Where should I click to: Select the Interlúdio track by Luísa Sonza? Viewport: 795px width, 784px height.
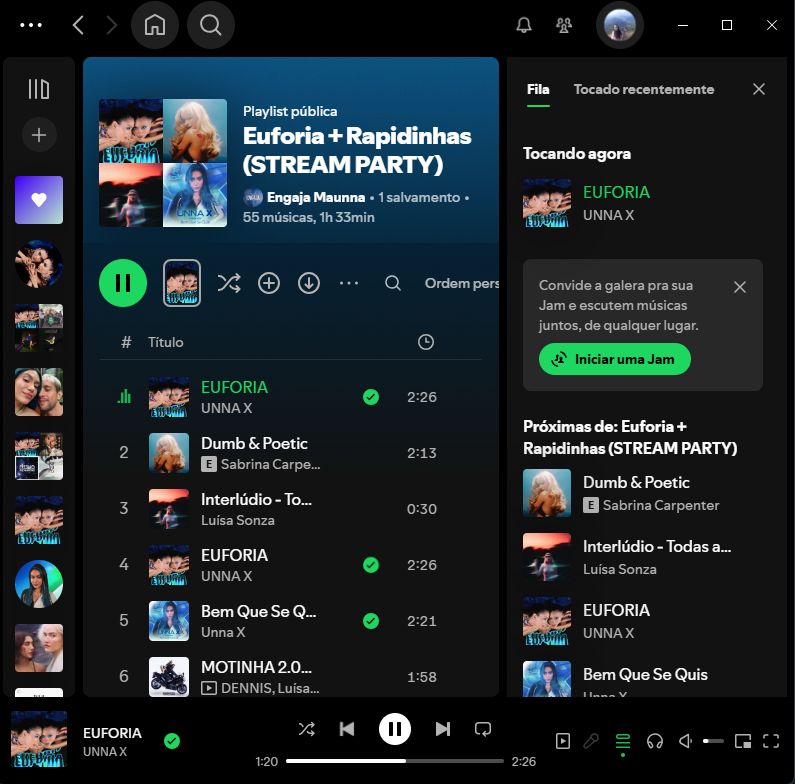point(291,509)
